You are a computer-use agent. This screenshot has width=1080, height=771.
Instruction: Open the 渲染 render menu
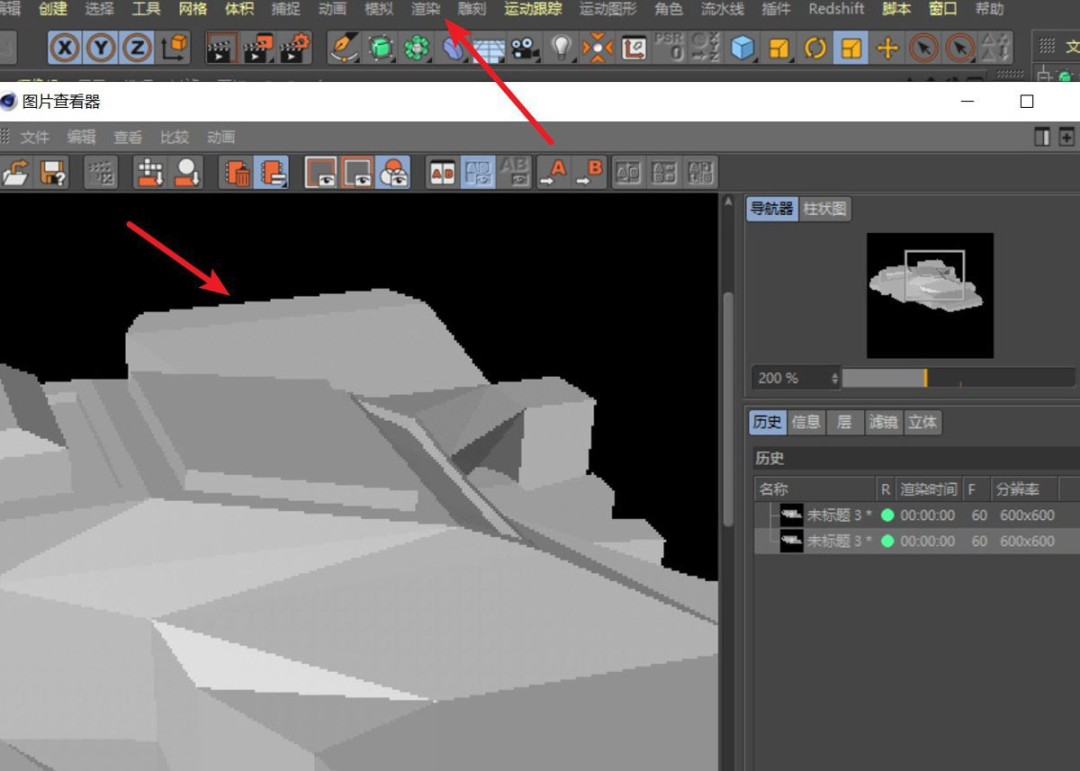click(424, 8)
